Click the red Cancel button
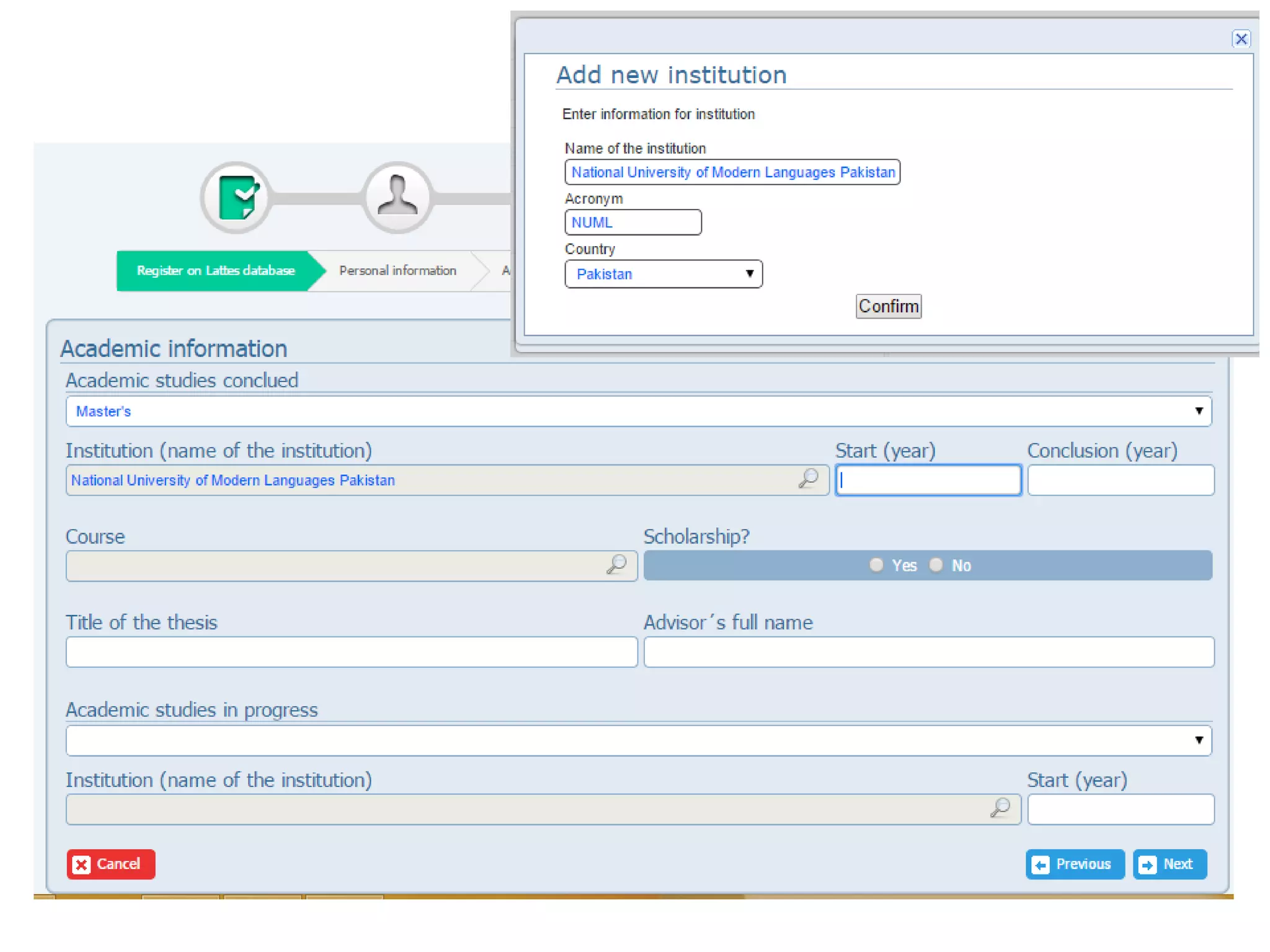Image resolution: width=1270 pixels, height=952 pixels. [111, 864]
